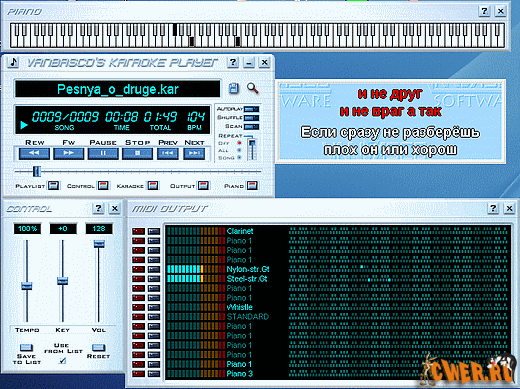Click the 128 volume value display
The width and height of the screenshot is (520, 389).
(x=99, y=229)
